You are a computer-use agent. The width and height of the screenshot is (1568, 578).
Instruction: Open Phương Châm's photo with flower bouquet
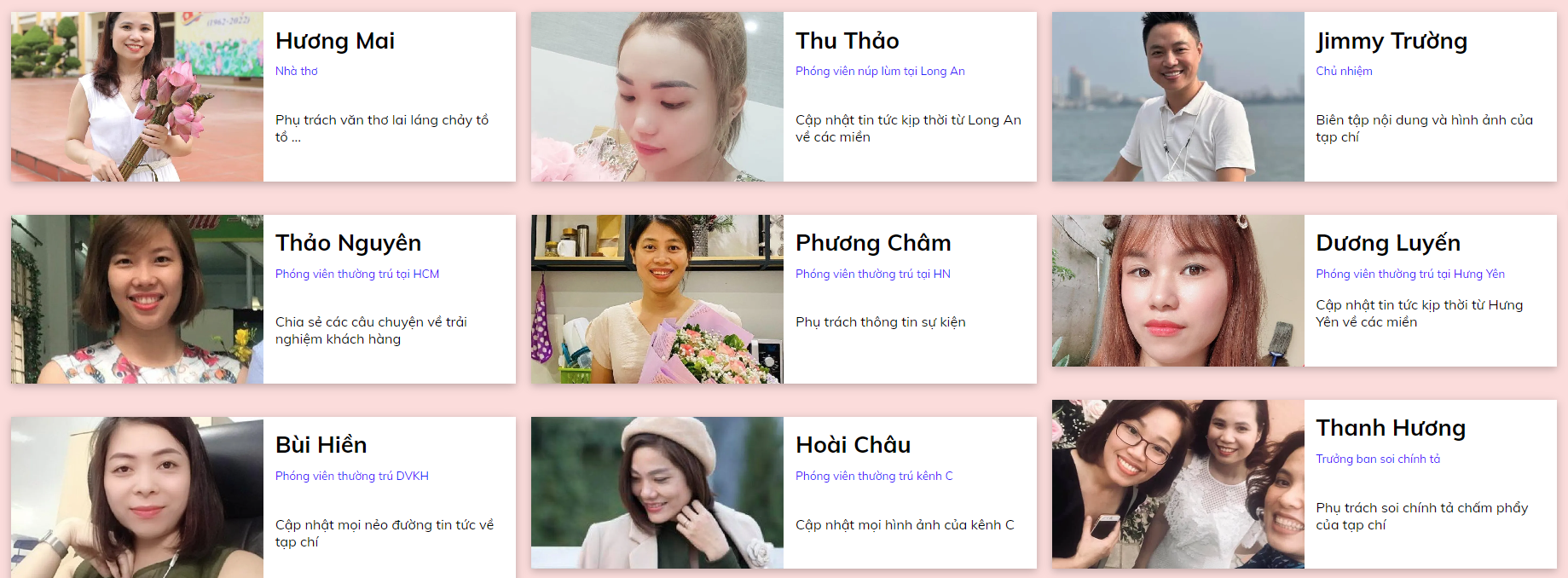pos(657,299)
